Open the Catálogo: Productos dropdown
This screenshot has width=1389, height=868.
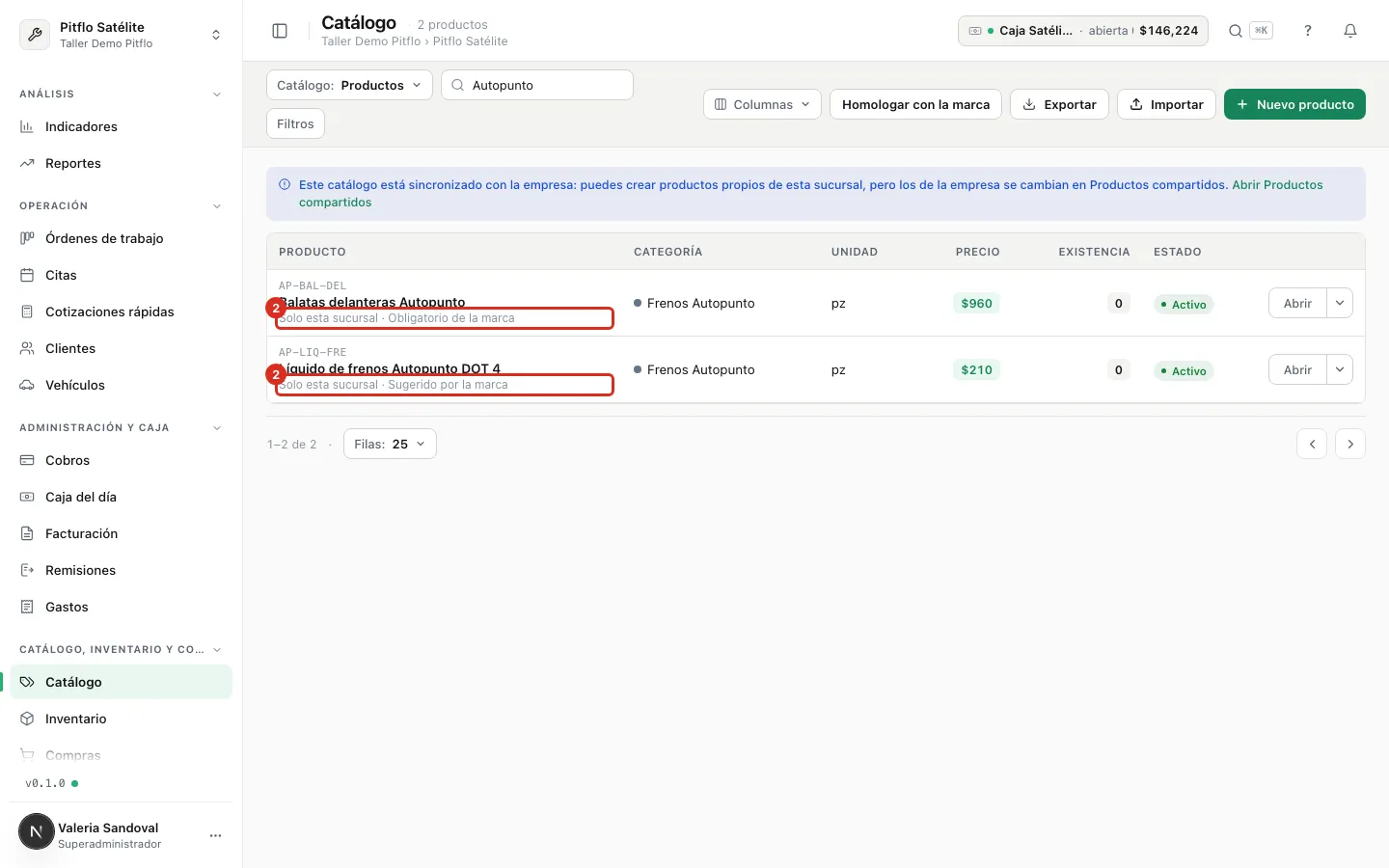[349, 85]
